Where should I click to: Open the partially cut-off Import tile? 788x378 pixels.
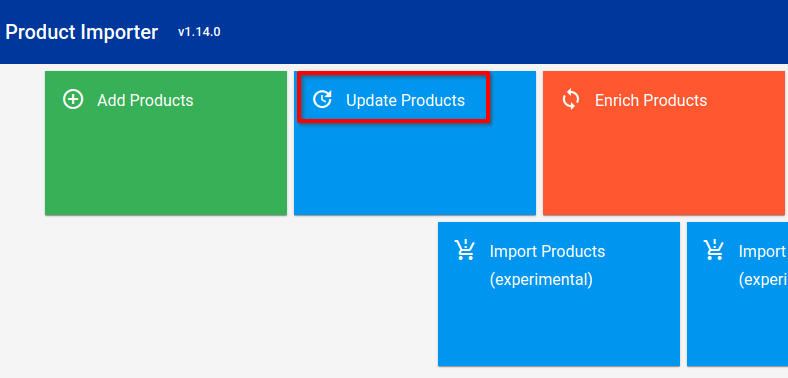tap(737, 294)
